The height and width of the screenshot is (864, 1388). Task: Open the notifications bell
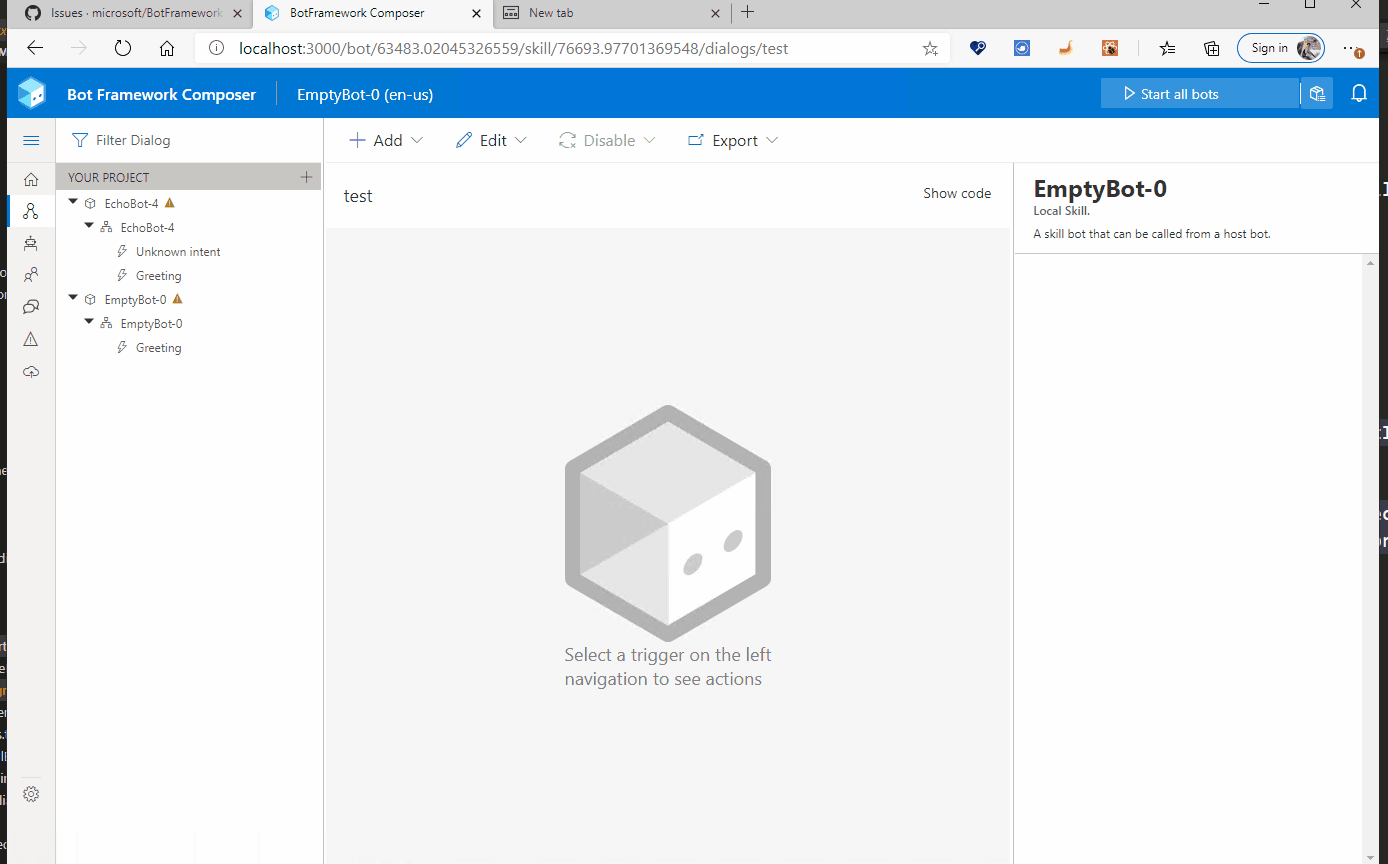tap(1359, 93)
